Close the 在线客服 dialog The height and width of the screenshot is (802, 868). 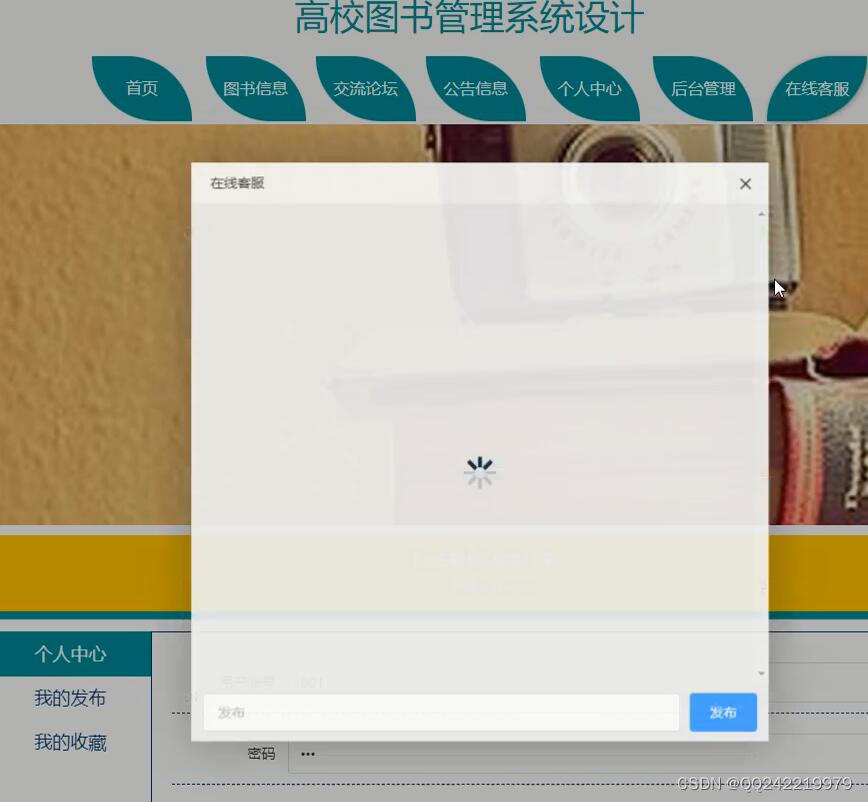pyautogui.click(x=745, y=184)
